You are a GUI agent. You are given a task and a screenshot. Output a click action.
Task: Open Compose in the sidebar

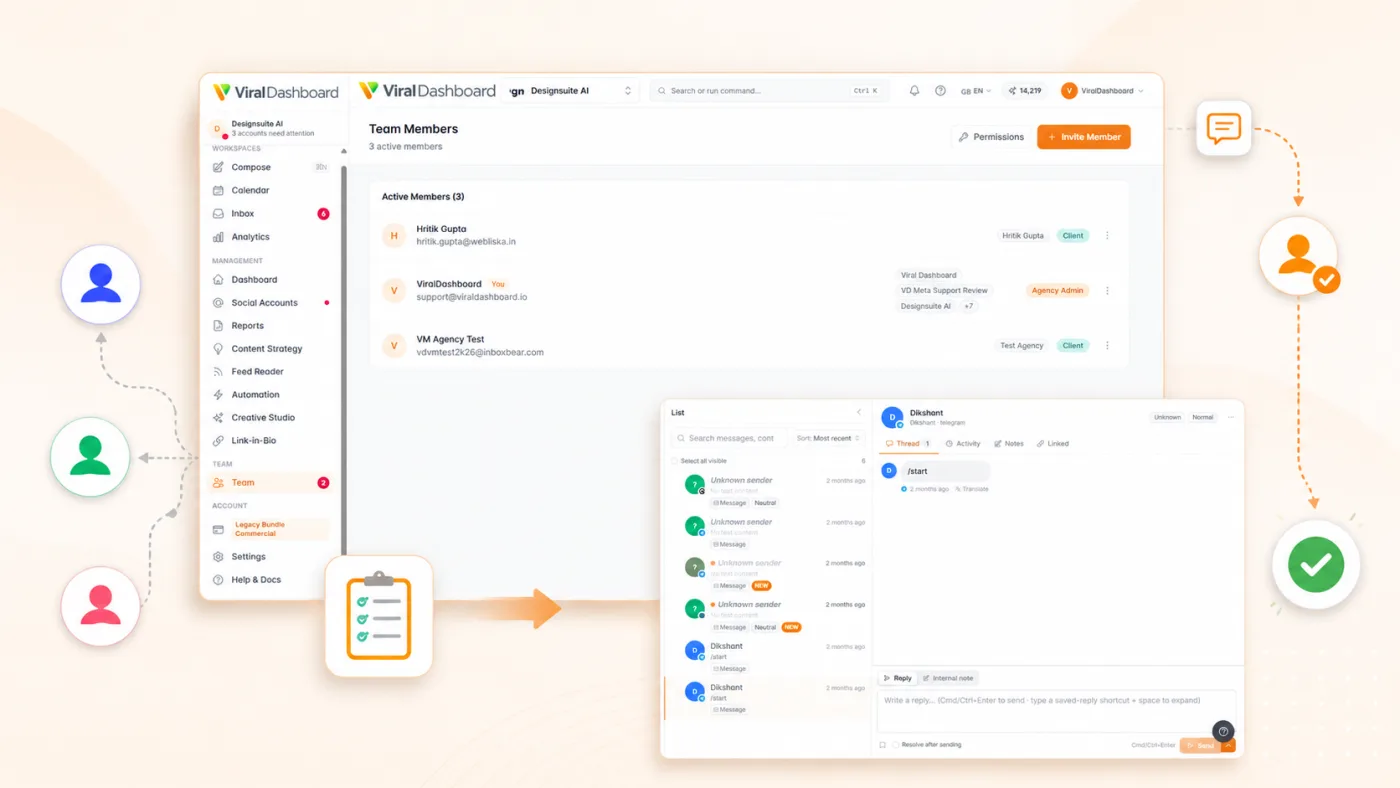coord(271,167)
